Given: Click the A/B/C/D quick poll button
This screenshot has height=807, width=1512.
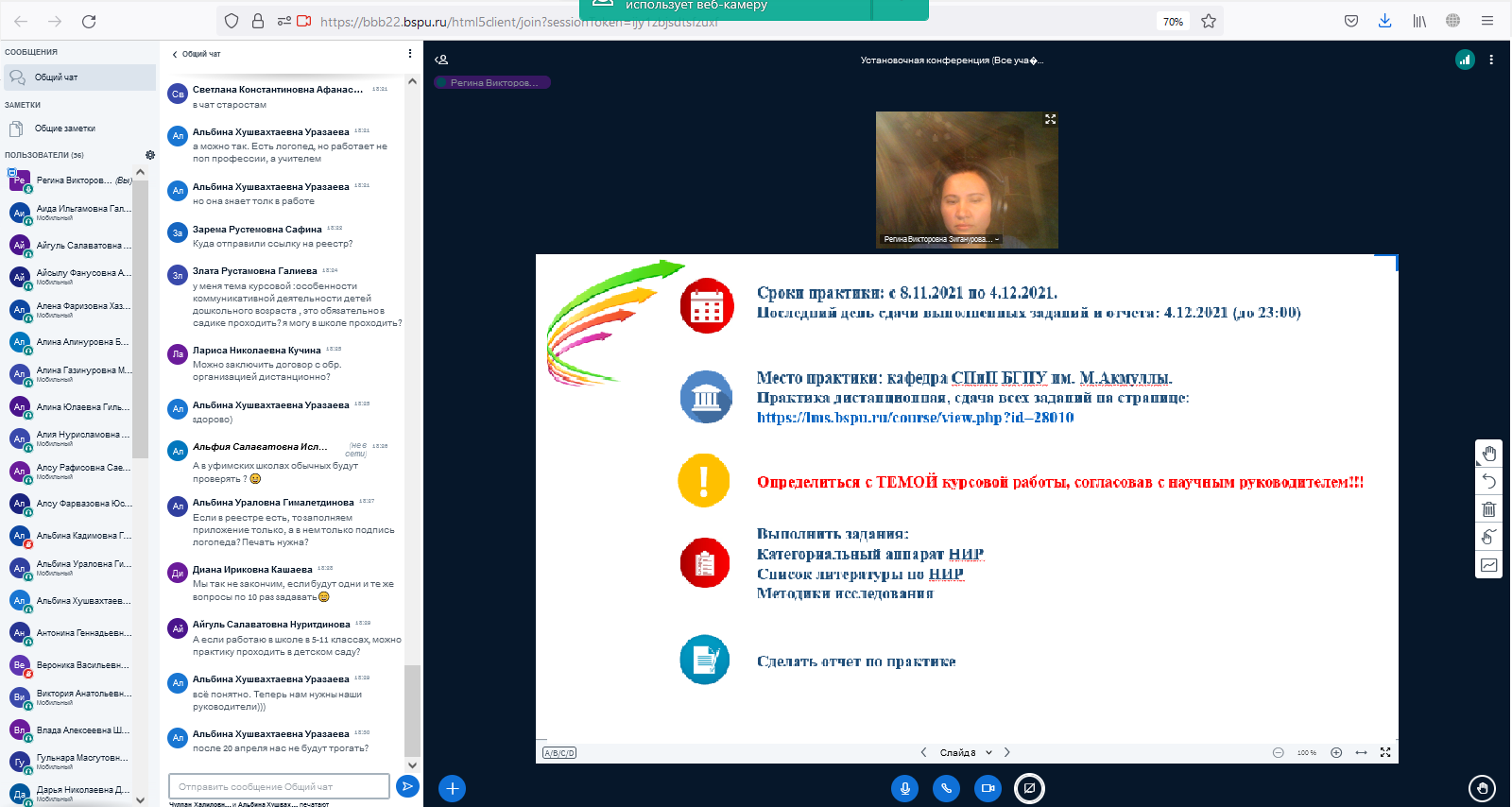Looking at the screenshot, I should [559, 753].
